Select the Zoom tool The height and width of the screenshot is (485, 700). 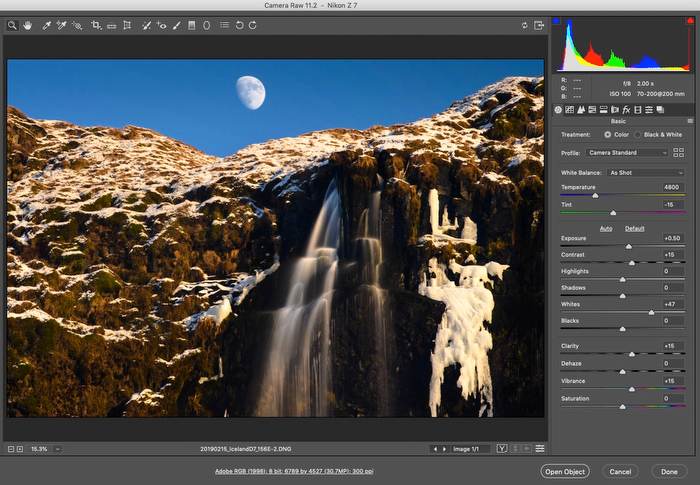click(12, 25)
